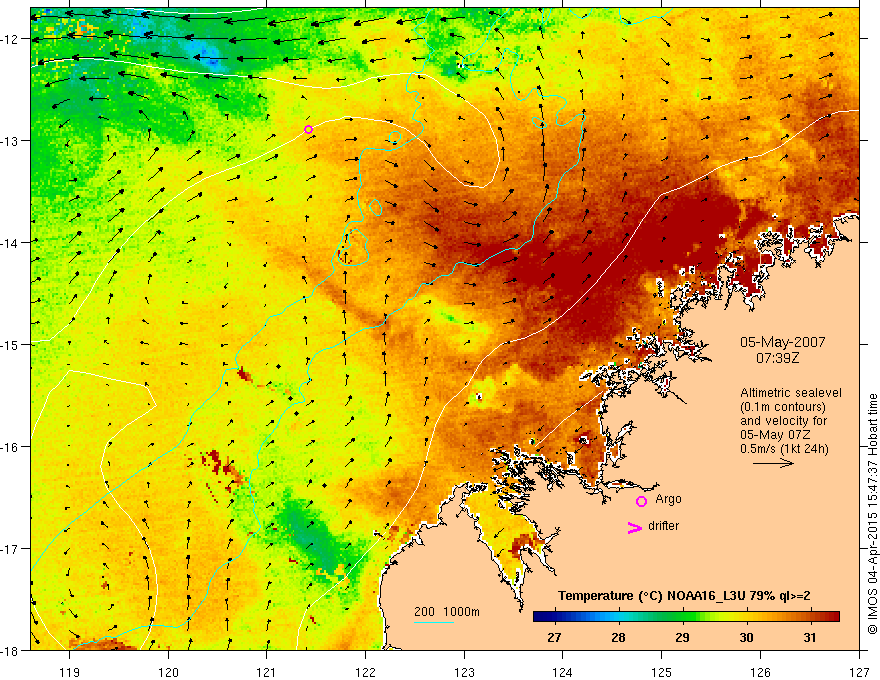
Task: Click the latitude label -14
Action: [x=10, y=242]
